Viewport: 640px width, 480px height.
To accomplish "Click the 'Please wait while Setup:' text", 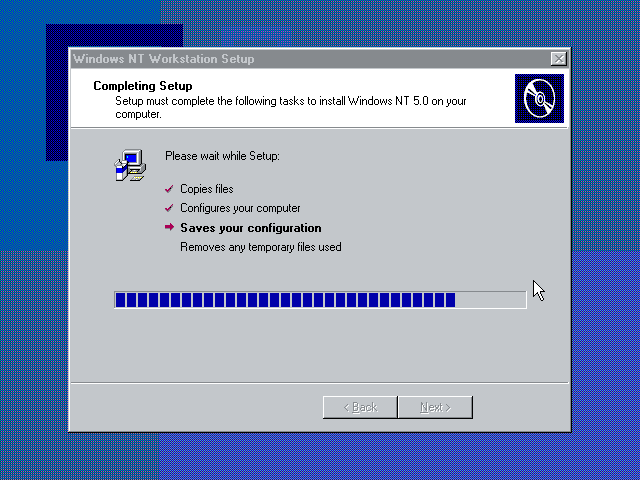I will pyautogui.click(x=222, y=156).
